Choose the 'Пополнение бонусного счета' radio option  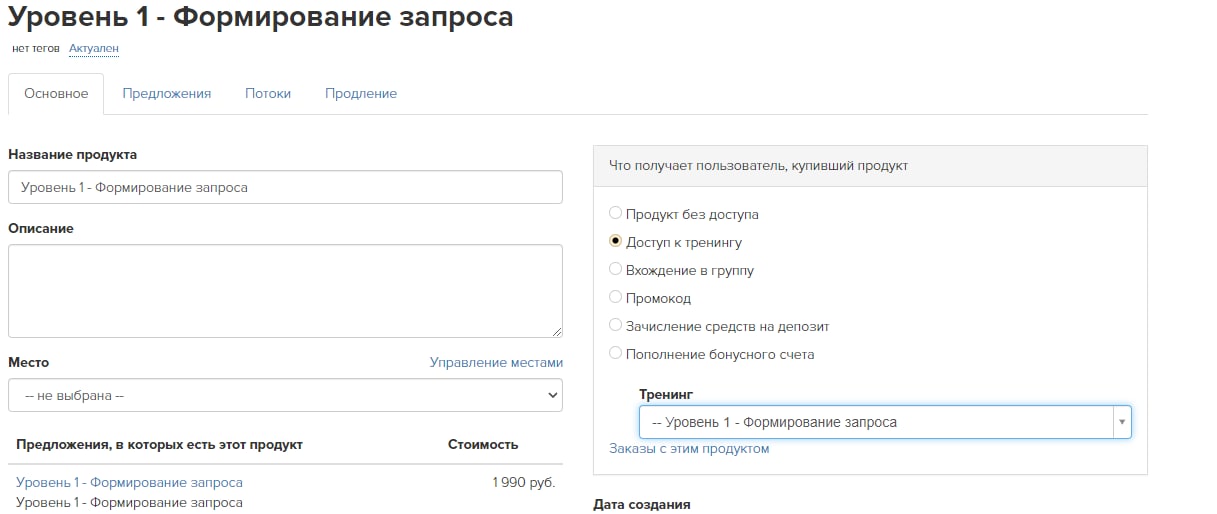point(616,353)
